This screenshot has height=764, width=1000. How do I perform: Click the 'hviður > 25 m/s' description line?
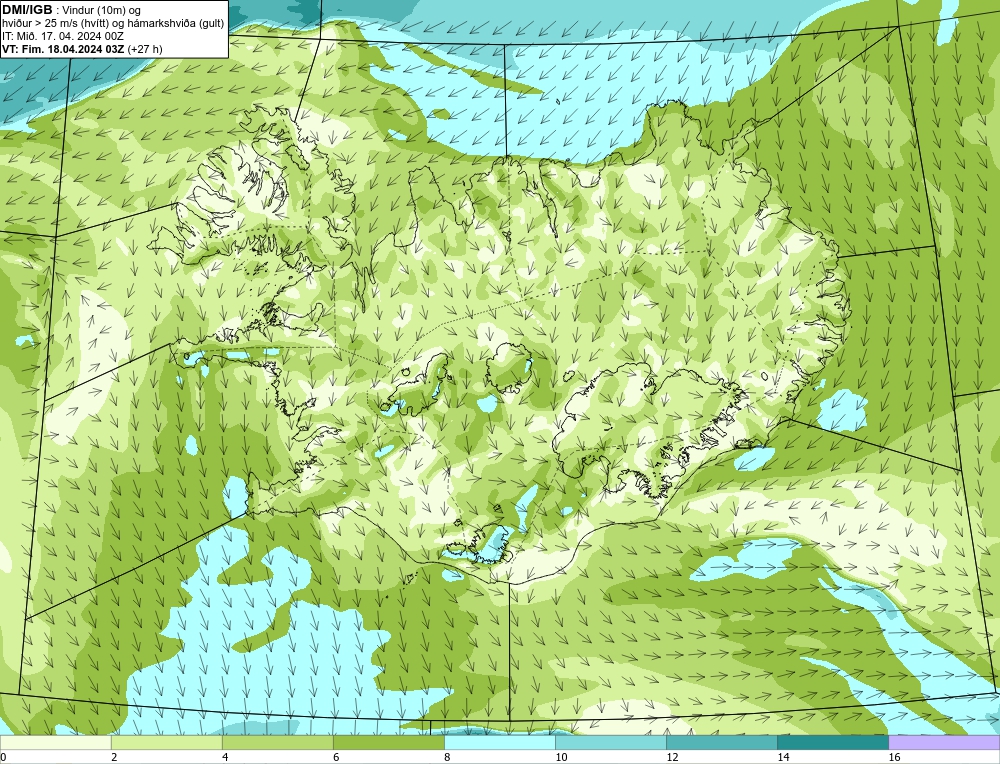click(113, 24)
